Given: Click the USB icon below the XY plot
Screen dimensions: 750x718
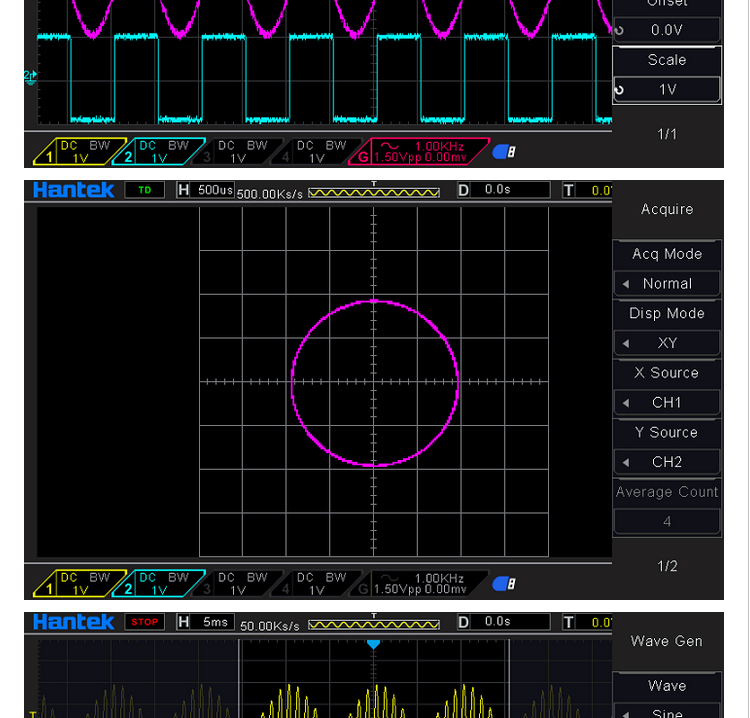Looking at the screenshot, I should (504, 584).
